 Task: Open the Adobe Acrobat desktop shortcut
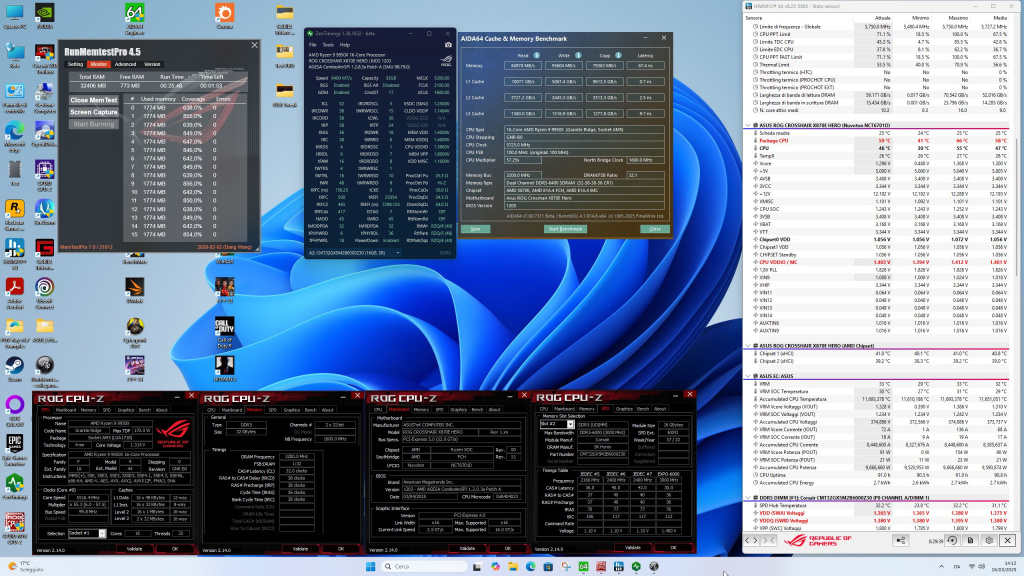click(14, 293)
